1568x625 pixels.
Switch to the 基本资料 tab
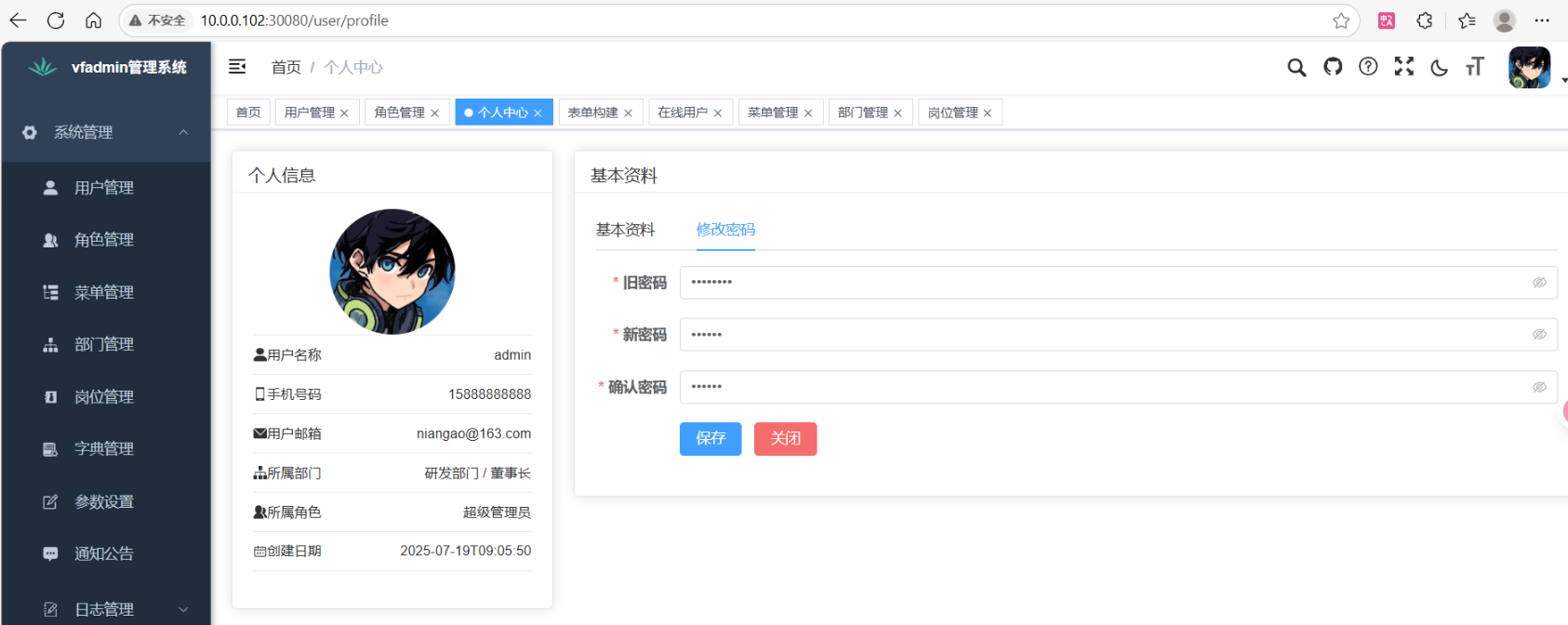(625, 230)
